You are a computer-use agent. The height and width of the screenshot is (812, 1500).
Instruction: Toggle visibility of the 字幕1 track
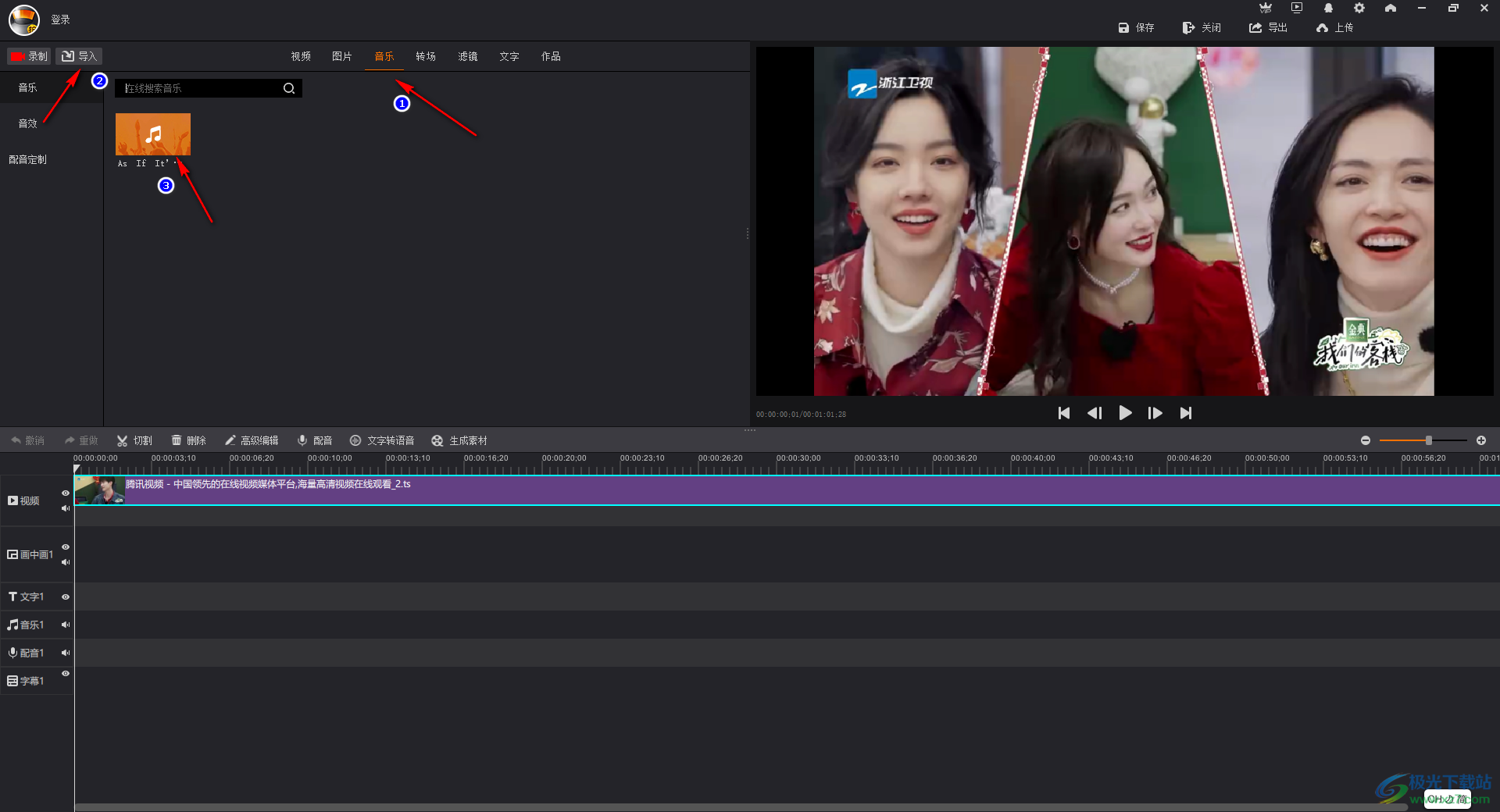[x=66, y=673]
